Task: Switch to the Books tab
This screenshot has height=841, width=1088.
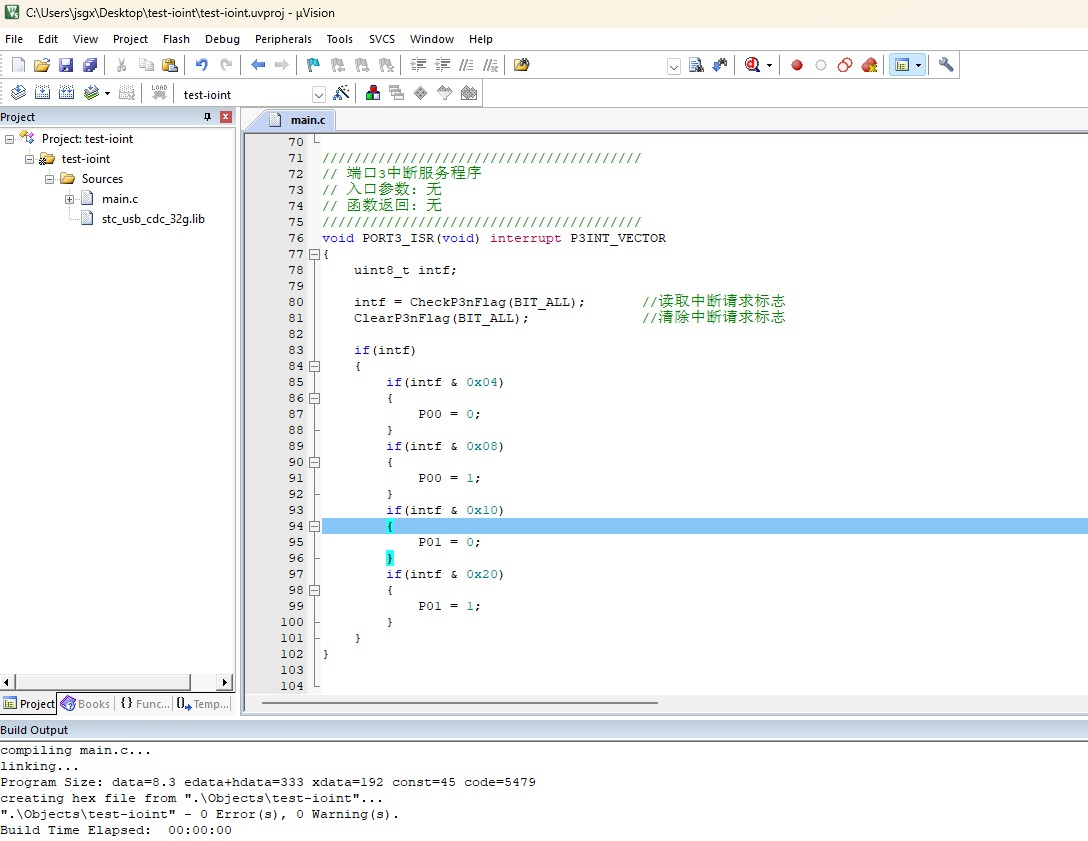Action: point(85,704)
